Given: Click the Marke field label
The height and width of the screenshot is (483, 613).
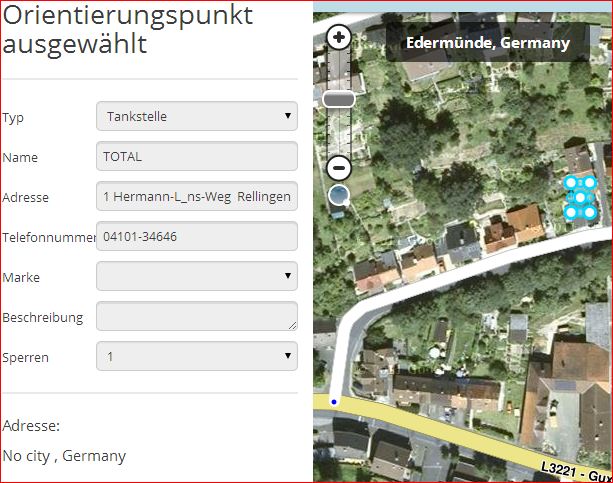Looking at the screenshot, I should 21,277.
